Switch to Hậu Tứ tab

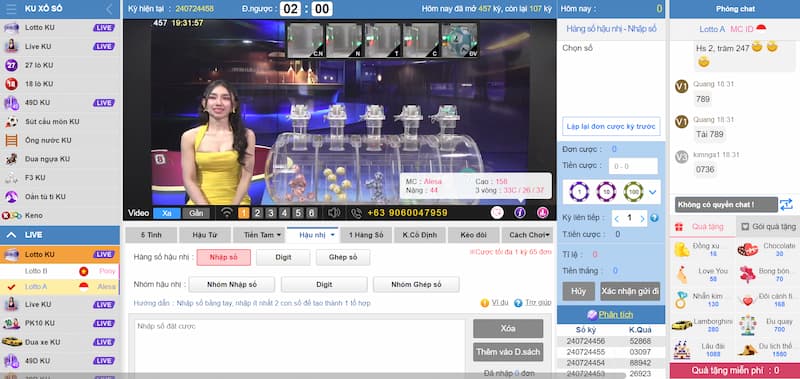point(205,235)
